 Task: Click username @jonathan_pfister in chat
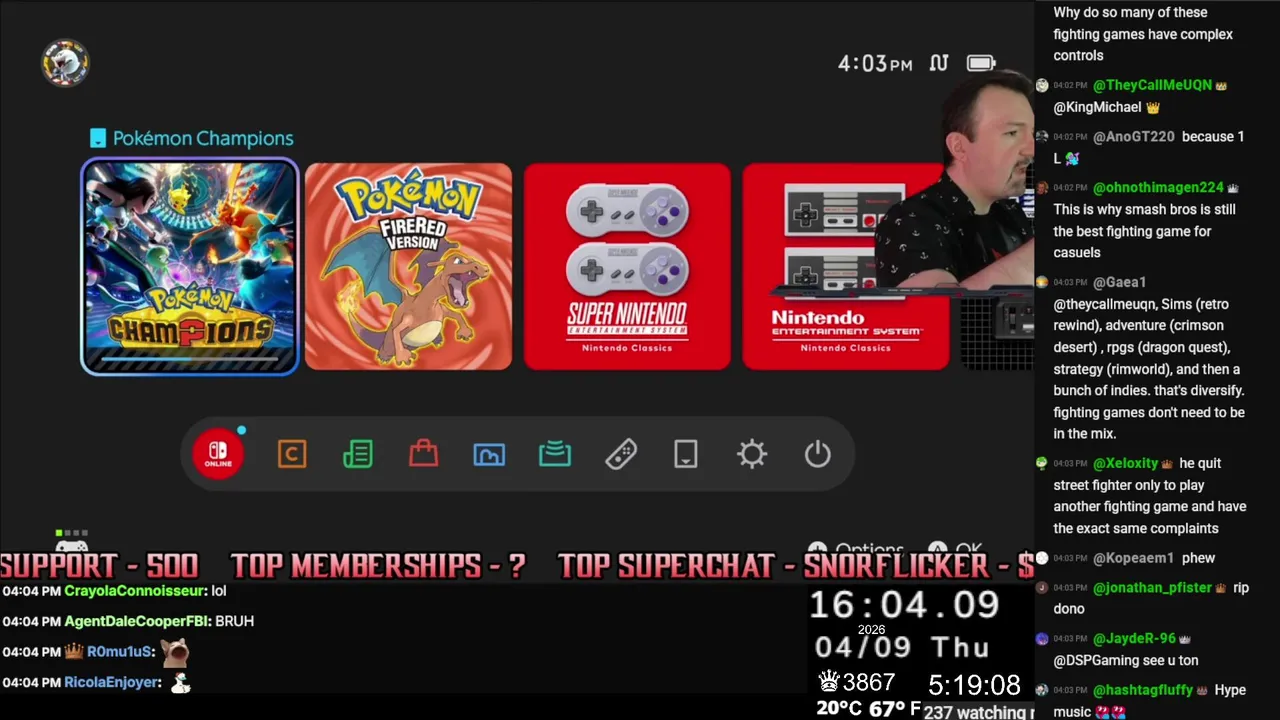click(x=1152, y=588)
